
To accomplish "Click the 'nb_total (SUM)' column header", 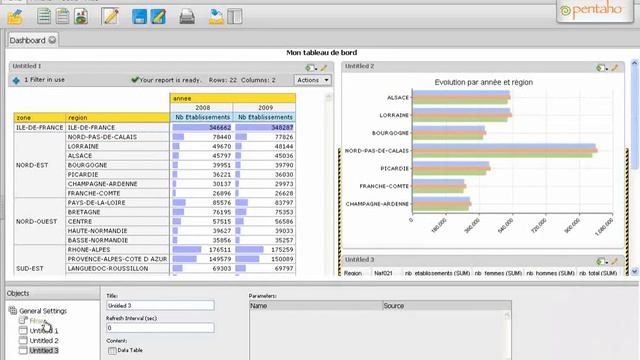I will 598,273.
